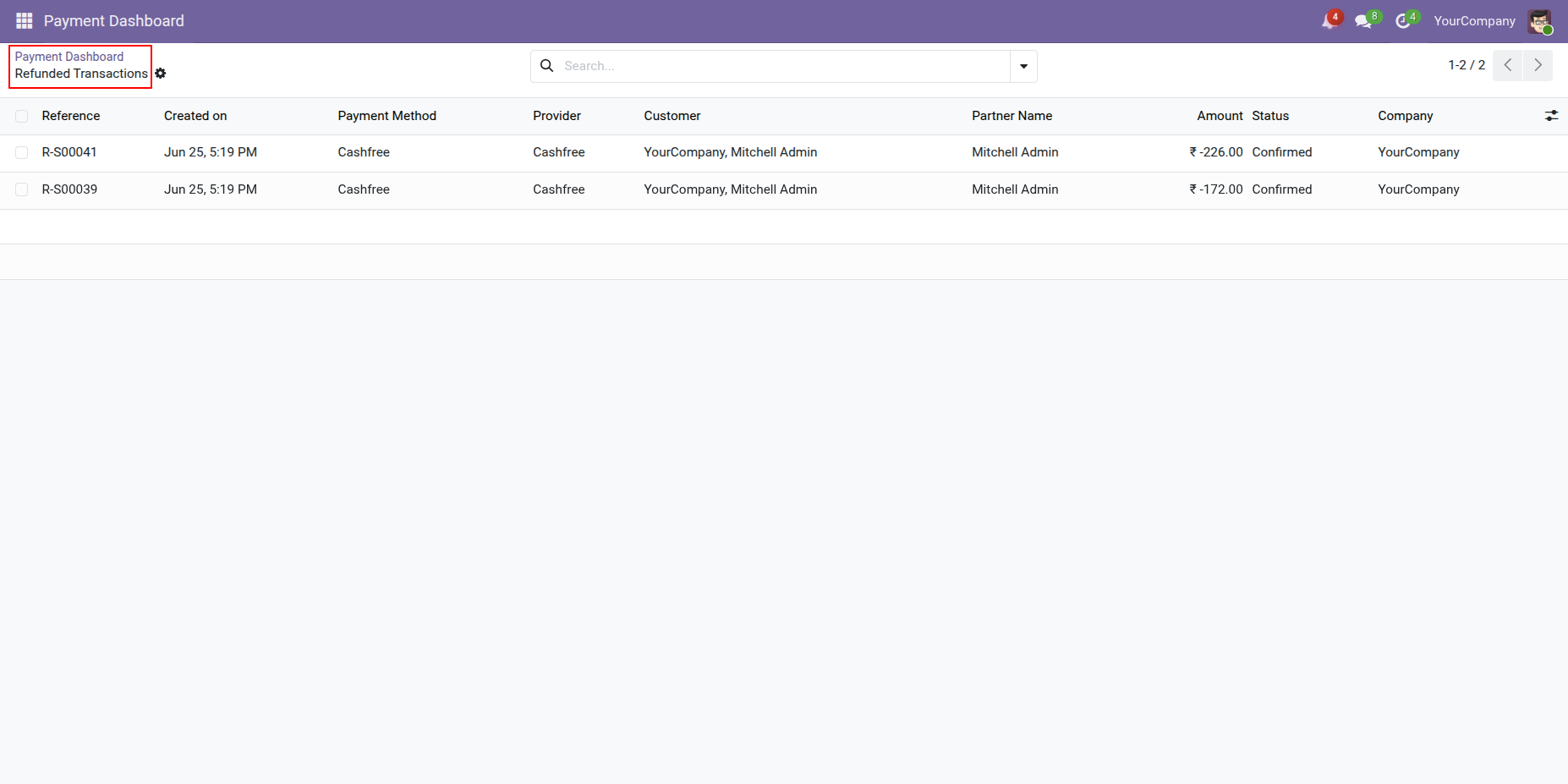The height and width of the screenshot is (784, 1568).
Task: Open optional columns adjust icon
Action: click(x=1551, y=116)
